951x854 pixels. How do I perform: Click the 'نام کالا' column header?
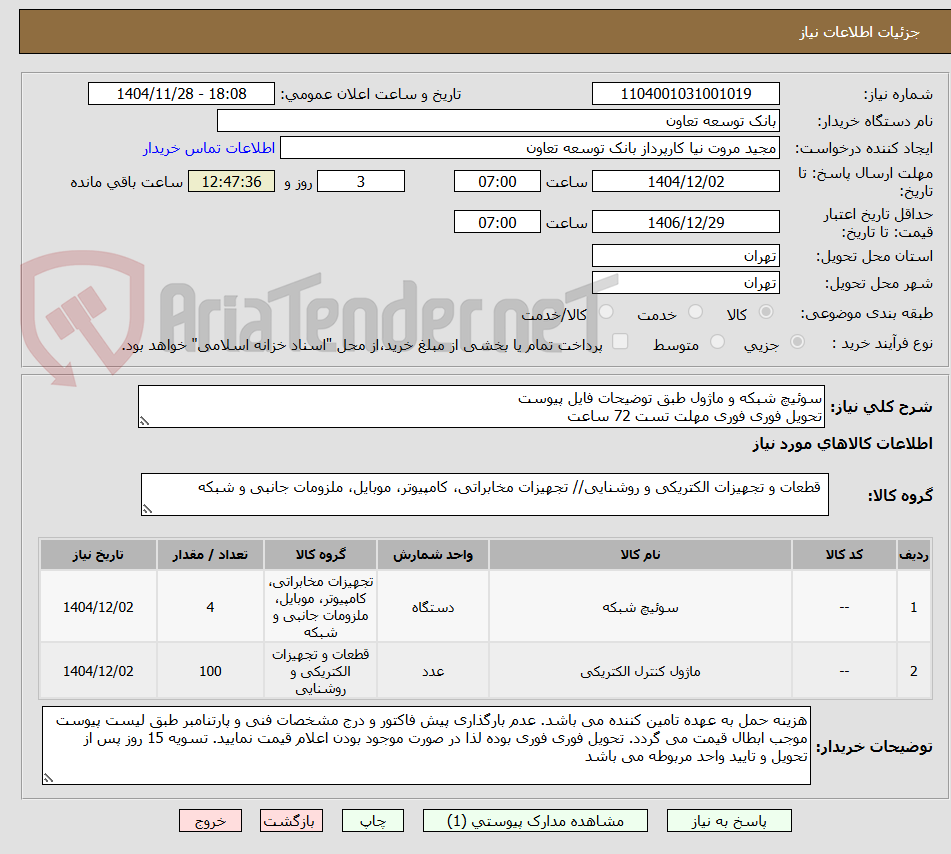pyautogui.click(x=640, y=554)
